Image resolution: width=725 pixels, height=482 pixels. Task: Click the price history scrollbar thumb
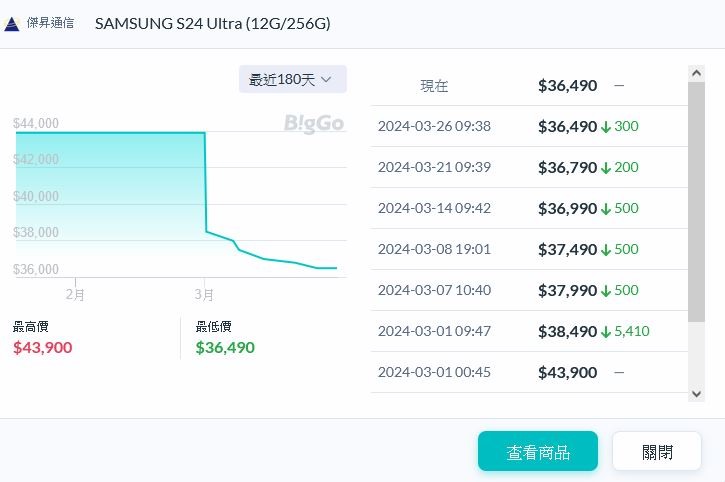(697, 200)
